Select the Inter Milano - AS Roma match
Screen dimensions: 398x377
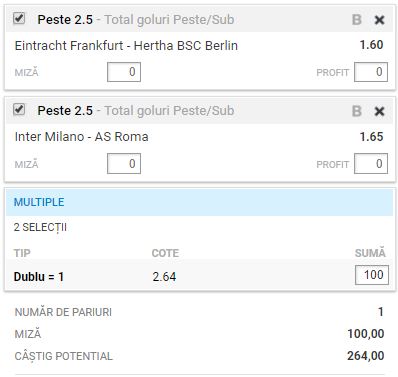pyautogui.click(x=81, y=137)
